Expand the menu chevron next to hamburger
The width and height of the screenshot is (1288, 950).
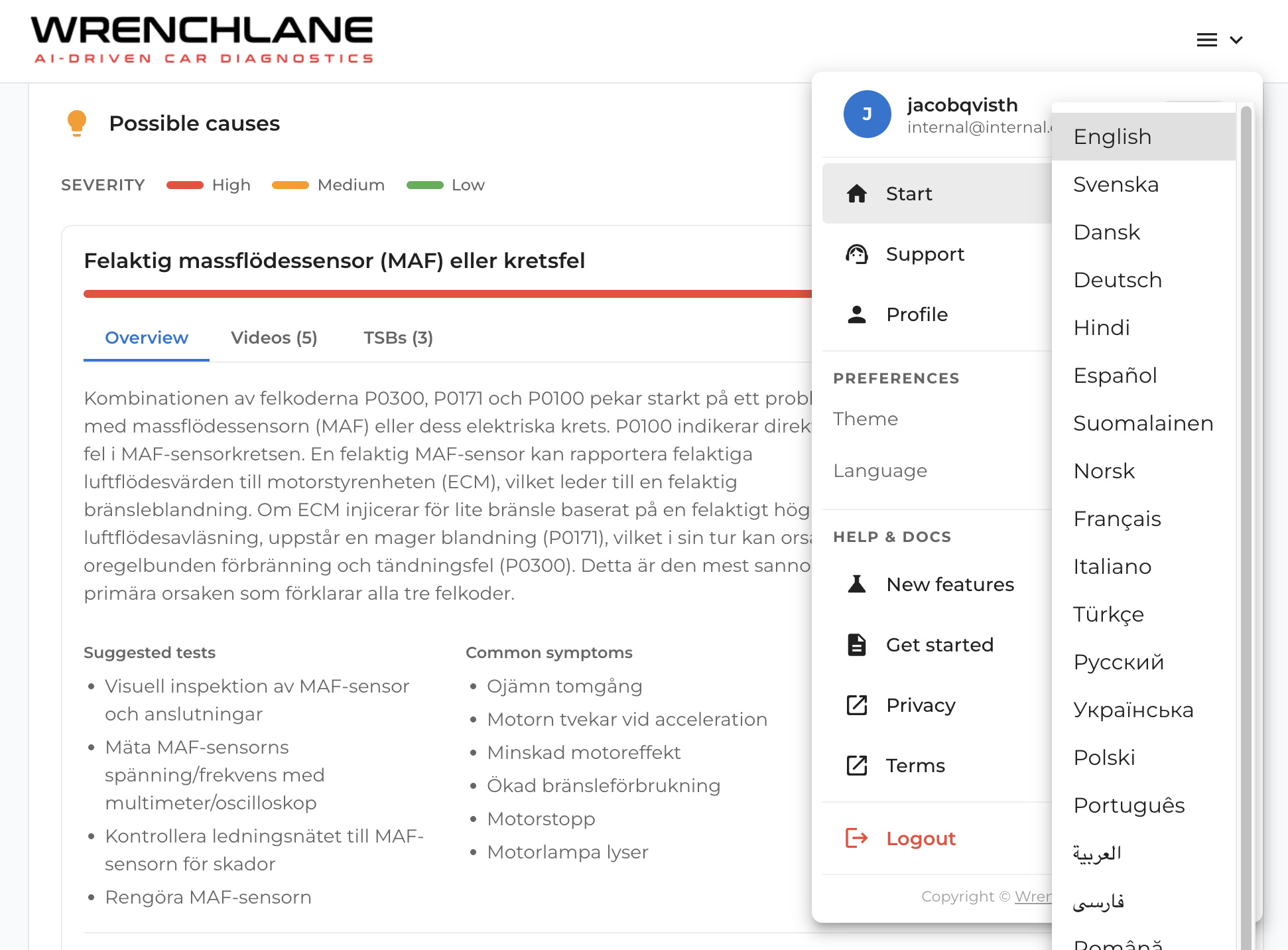(x=1236, y=40)
